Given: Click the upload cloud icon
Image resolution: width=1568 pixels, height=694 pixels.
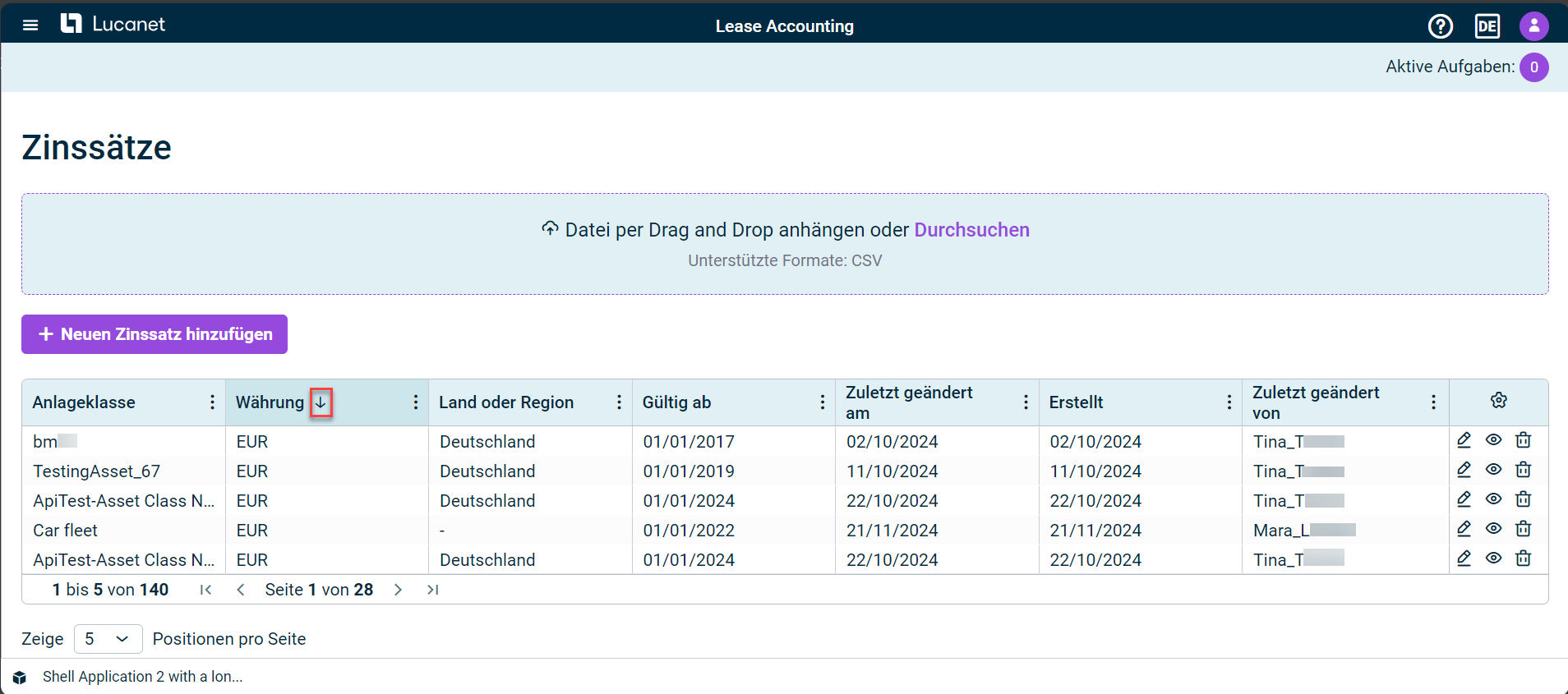Looking at the screenshot, I should [x=550, y=228].
